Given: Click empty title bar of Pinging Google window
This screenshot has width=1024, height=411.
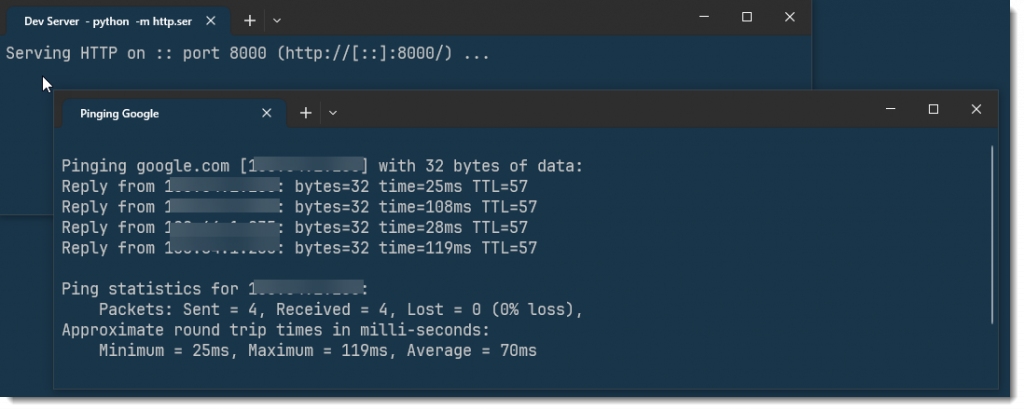Looking at the screenshot, I should point(600,112).
